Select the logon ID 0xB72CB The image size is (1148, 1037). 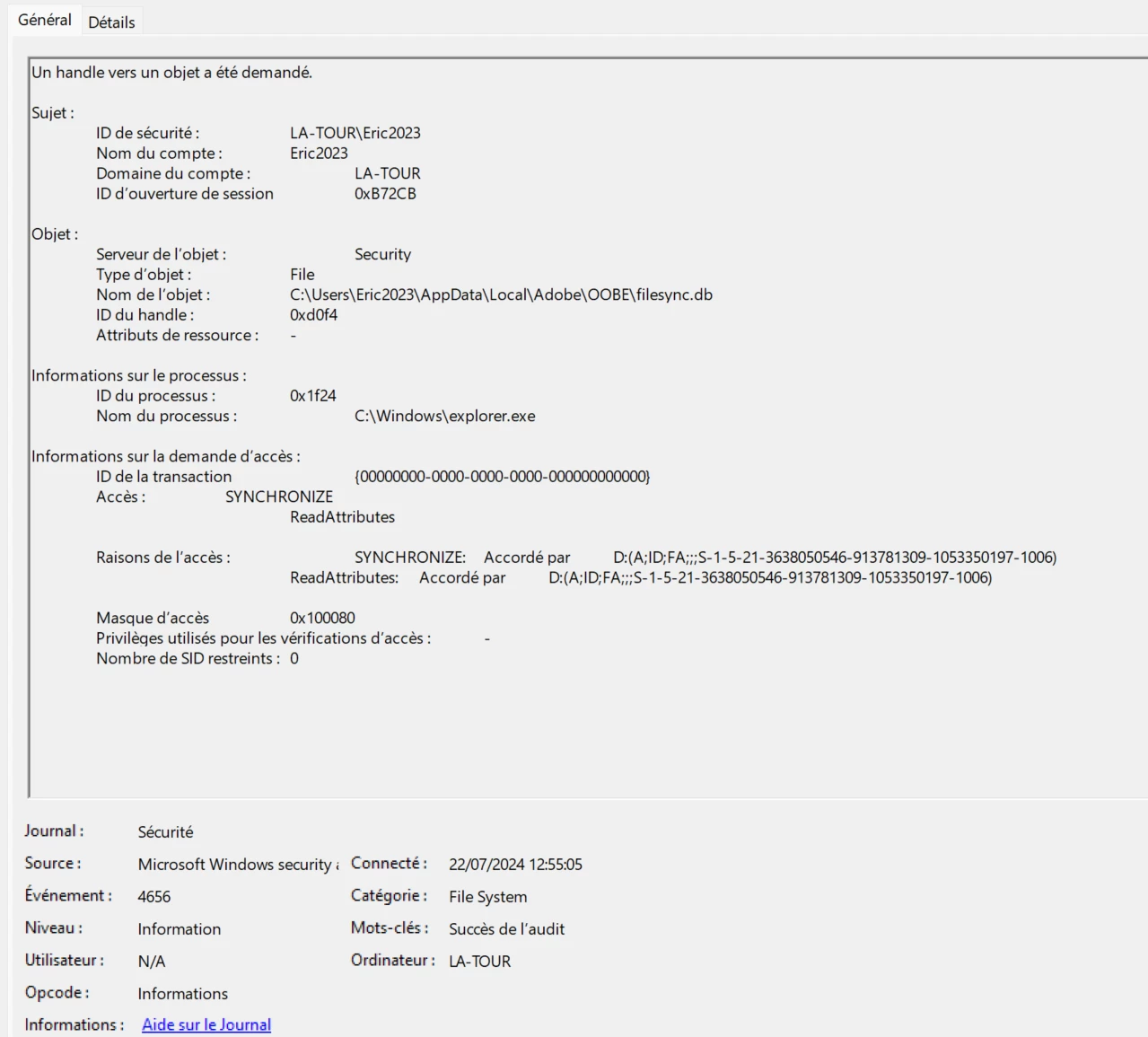(x=385, y=193)
